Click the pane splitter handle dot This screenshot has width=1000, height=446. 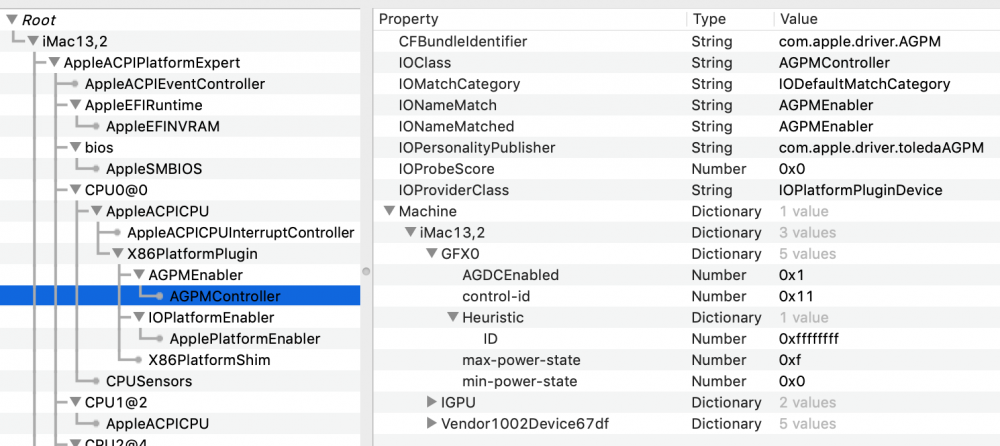(366, 271)
